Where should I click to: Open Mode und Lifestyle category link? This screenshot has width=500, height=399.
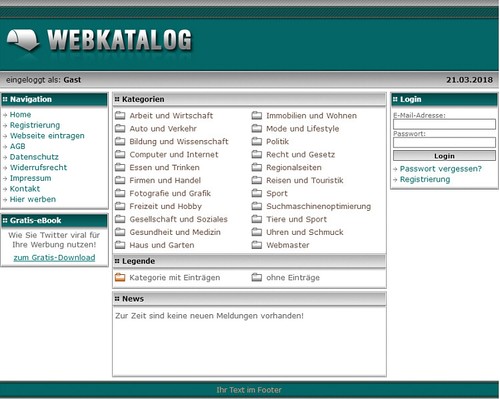click(x=303, y=129)
